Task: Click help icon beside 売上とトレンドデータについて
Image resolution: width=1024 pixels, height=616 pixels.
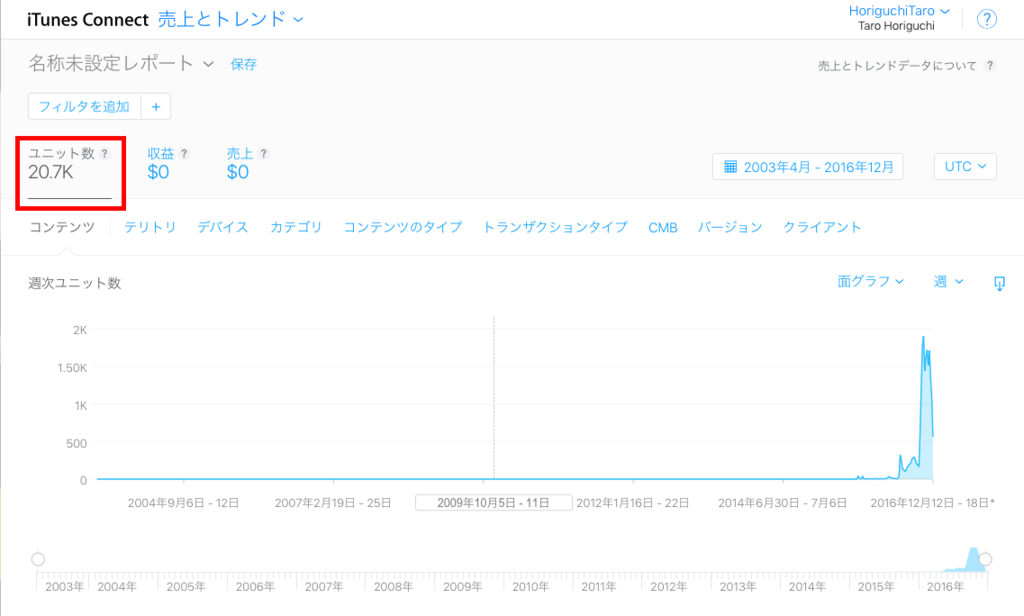Action: (990, 65)
